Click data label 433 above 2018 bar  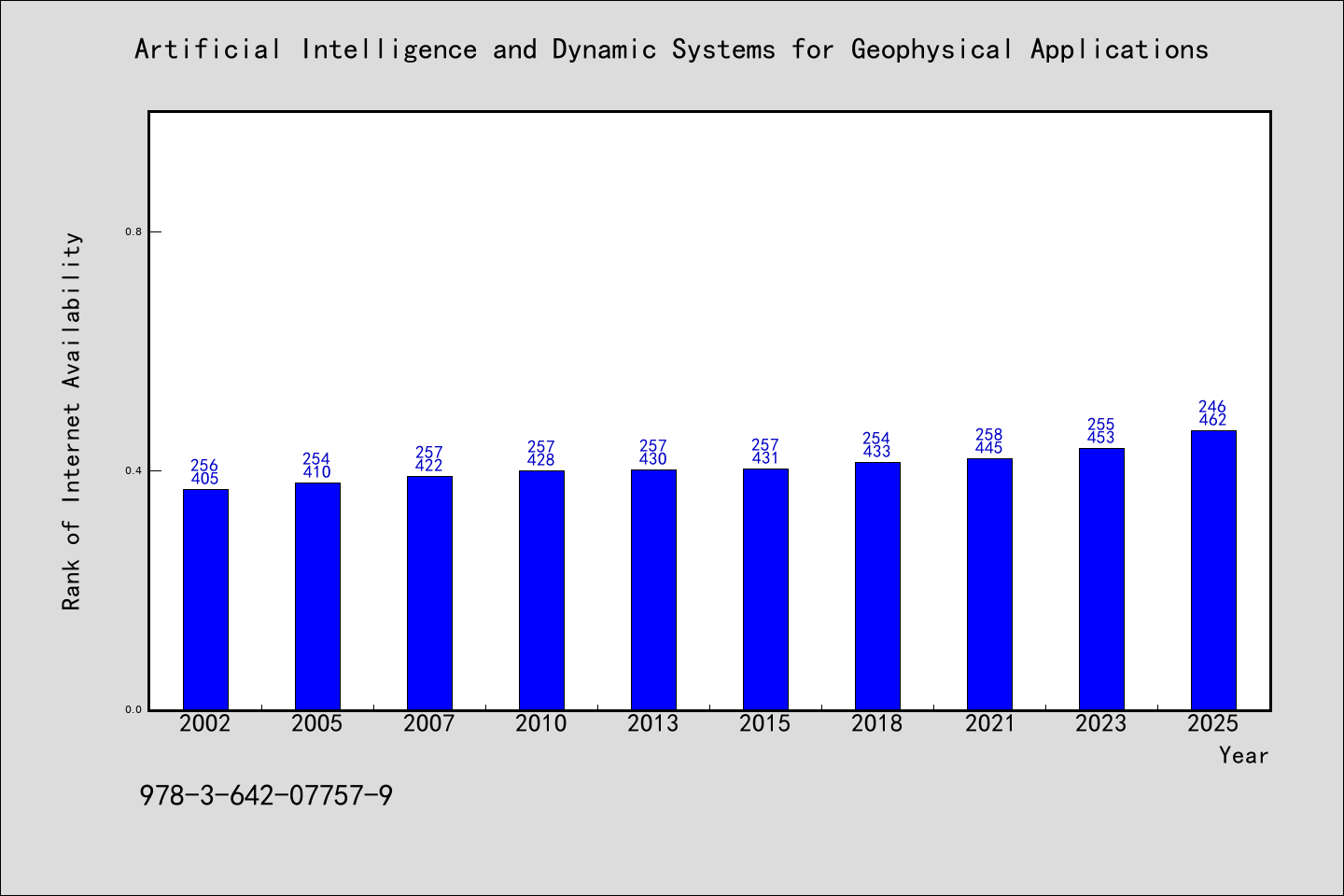(877, 452)
